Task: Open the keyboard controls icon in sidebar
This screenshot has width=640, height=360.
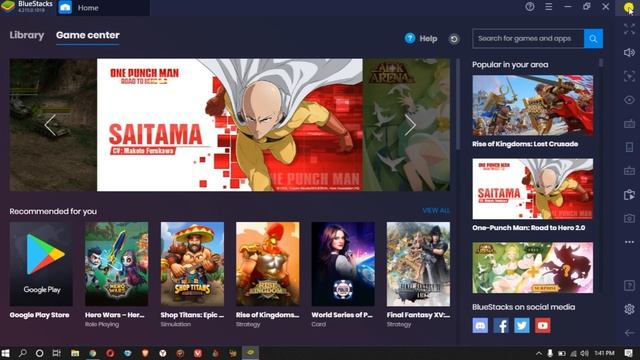Action: click(629, 124)
